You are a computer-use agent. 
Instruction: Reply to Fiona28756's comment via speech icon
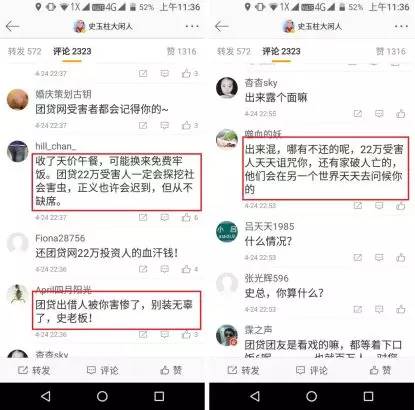click(165, 269)
